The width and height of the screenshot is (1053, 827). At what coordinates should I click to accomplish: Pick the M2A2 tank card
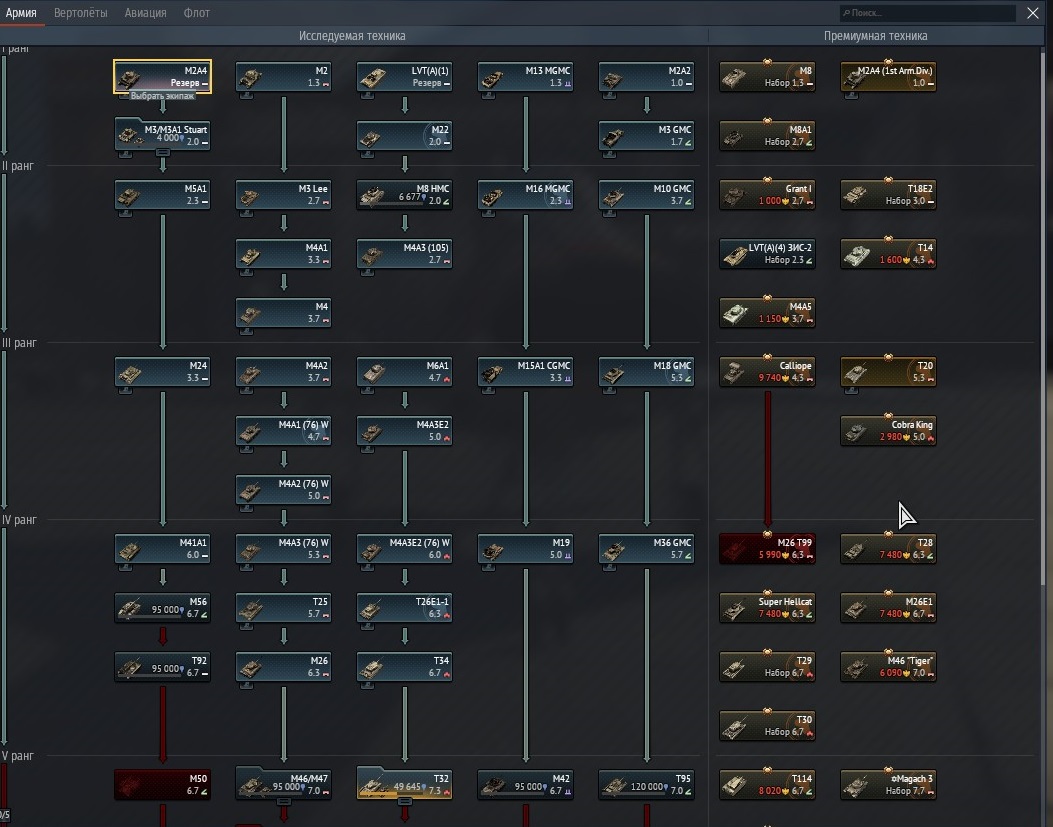[x=646, y=77]
